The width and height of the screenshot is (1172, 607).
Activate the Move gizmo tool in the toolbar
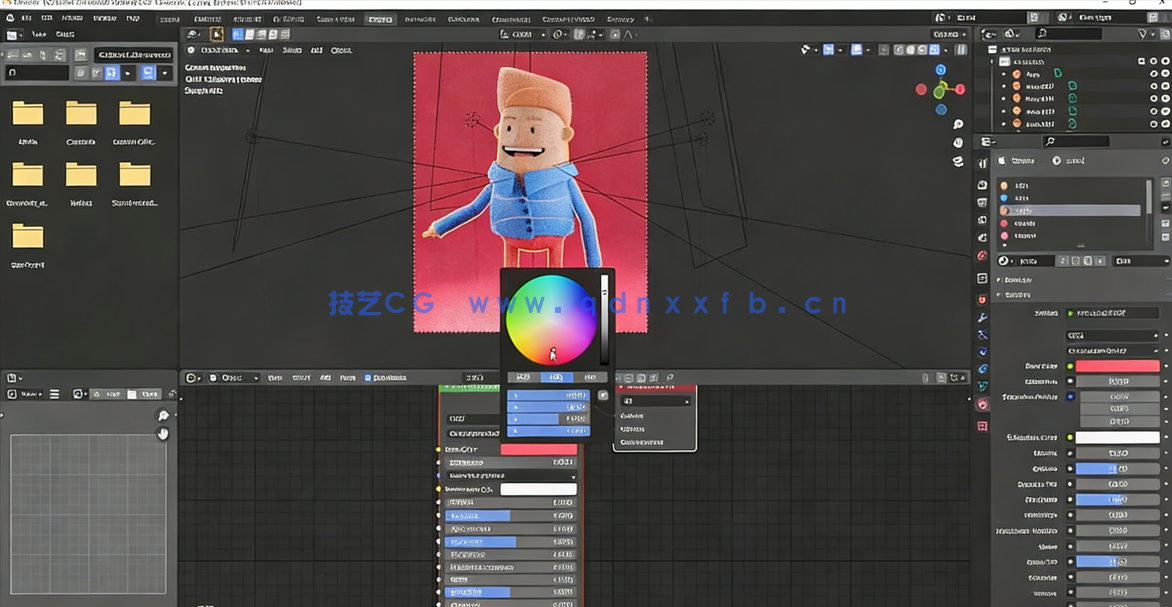point(247,33)
